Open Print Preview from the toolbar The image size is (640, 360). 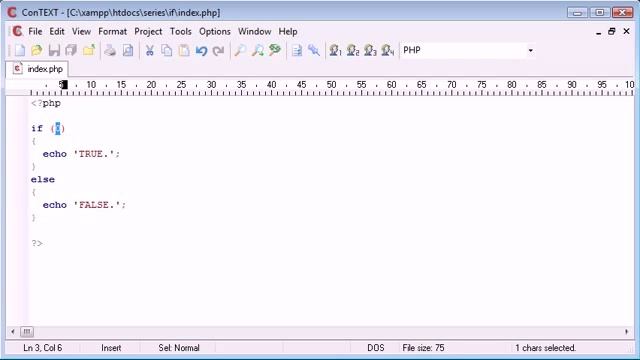click(128, 51)
